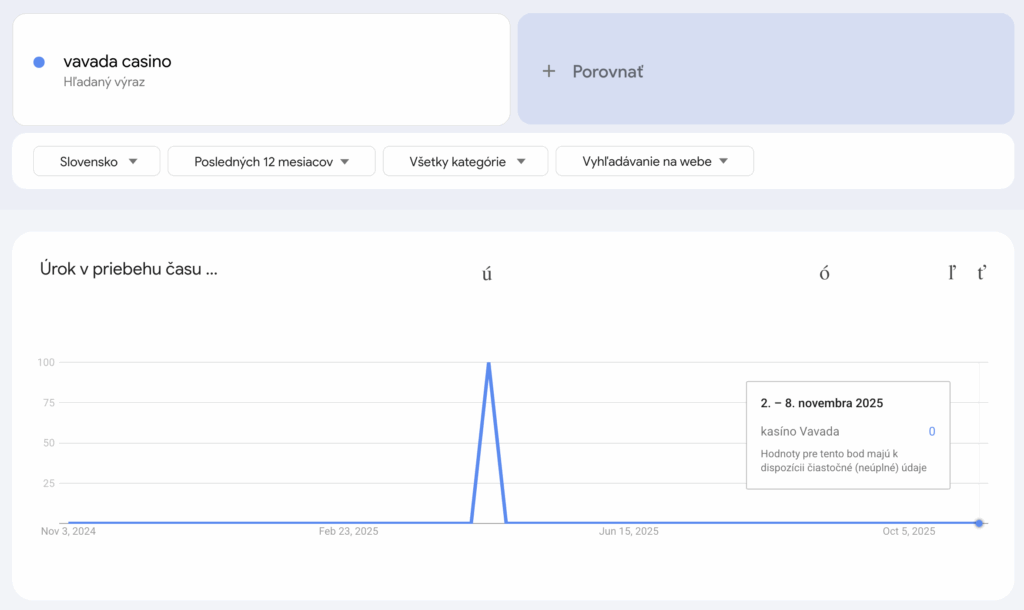Screen dimensions: 1024x610
Task: Click the 'Hľadaný výraz' subtitle label
Action: (x=104, y=82)
